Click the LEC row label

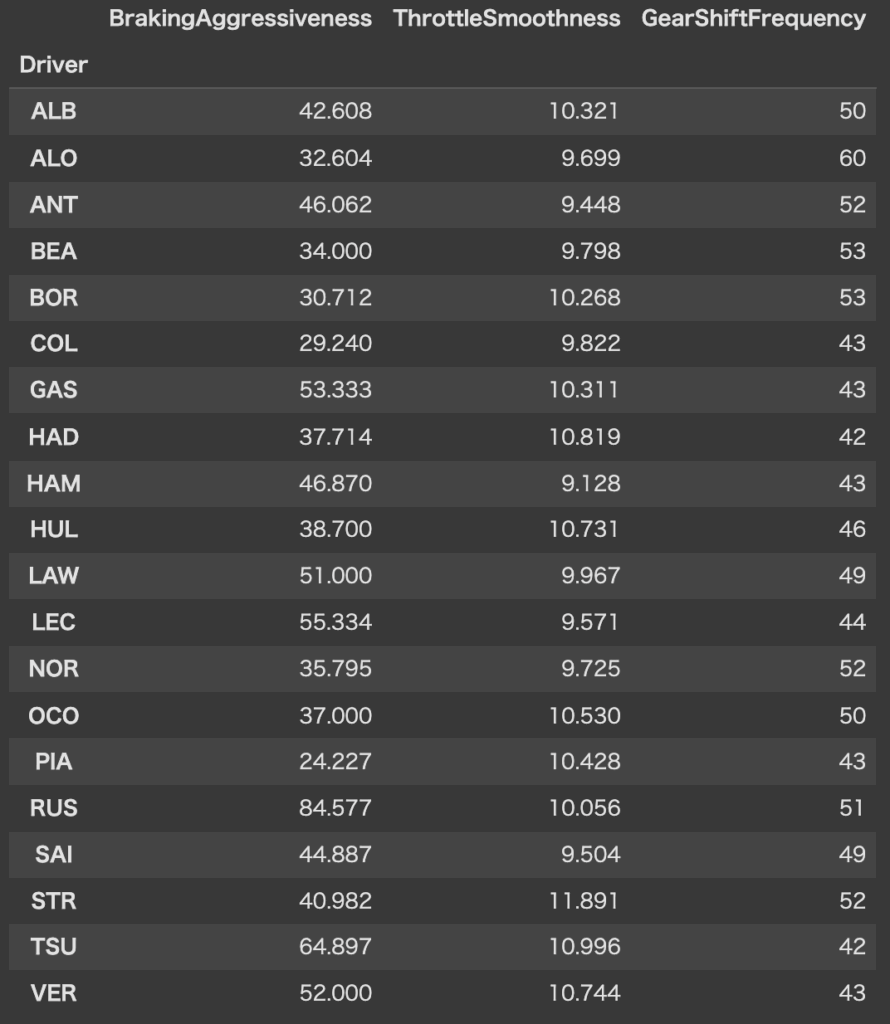point(54,622)
